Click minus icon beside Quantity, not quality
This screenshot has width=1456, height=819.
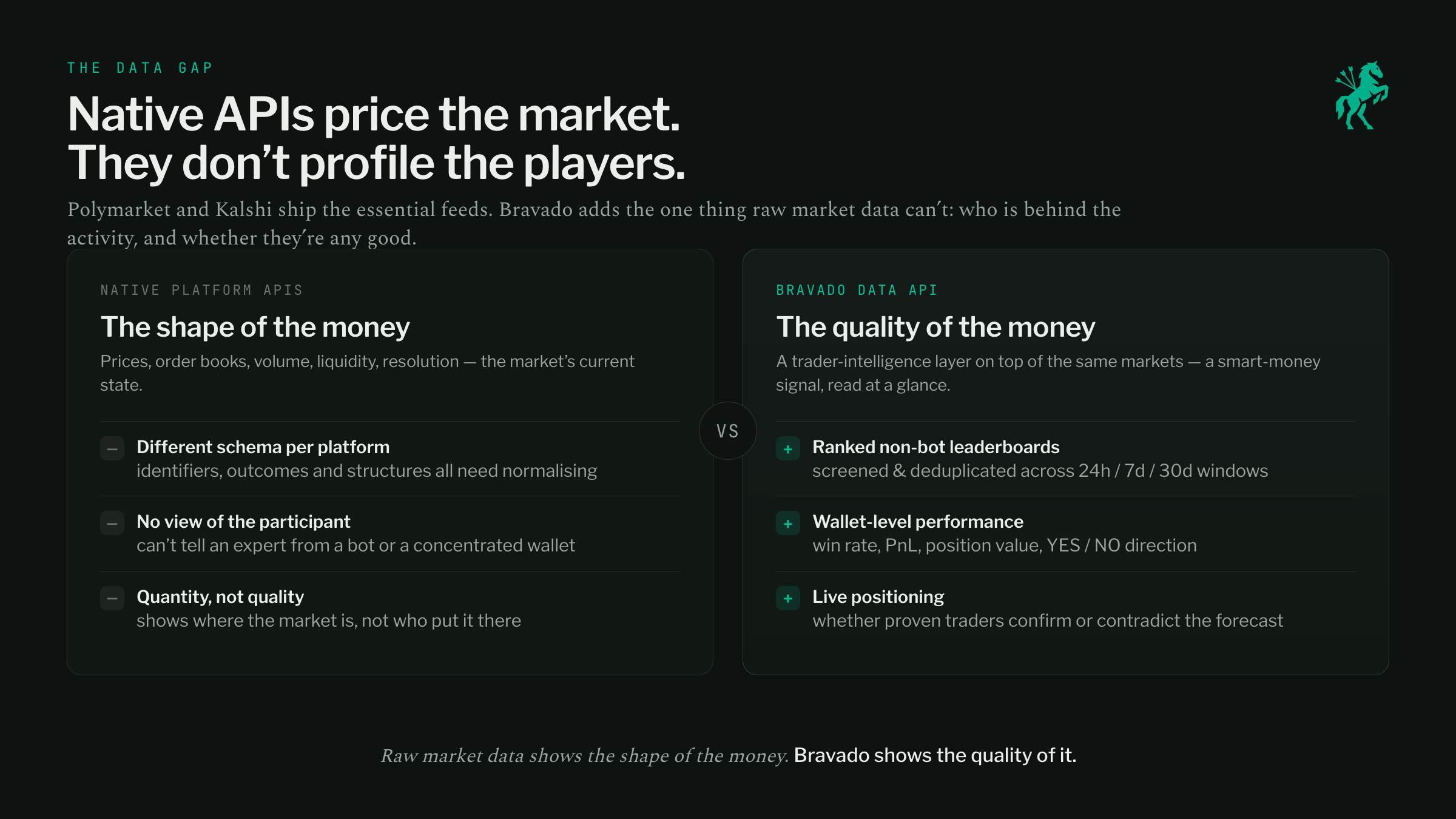112,598
